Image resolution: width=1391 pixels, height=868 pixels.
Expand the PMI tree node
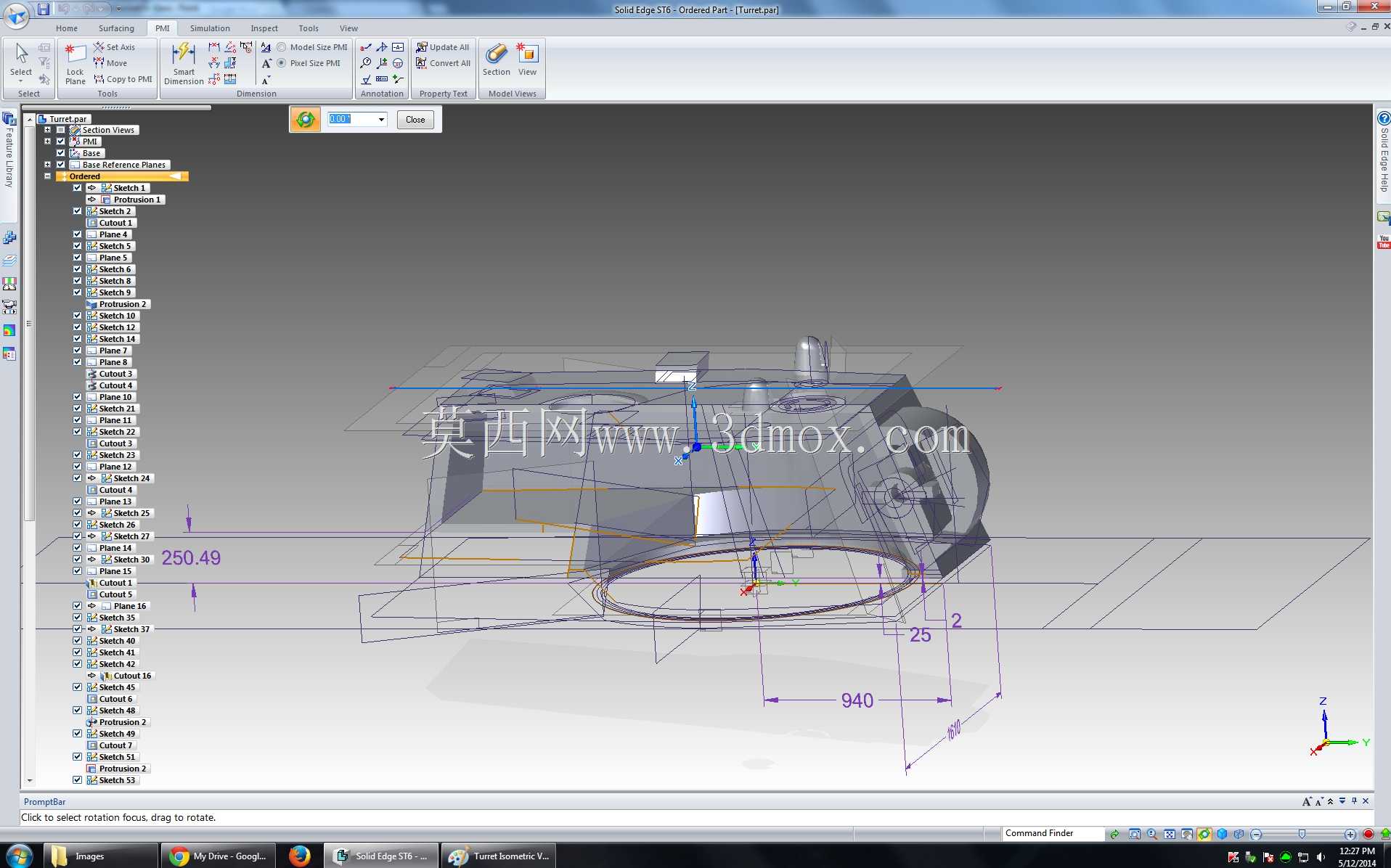coord(47,142)
